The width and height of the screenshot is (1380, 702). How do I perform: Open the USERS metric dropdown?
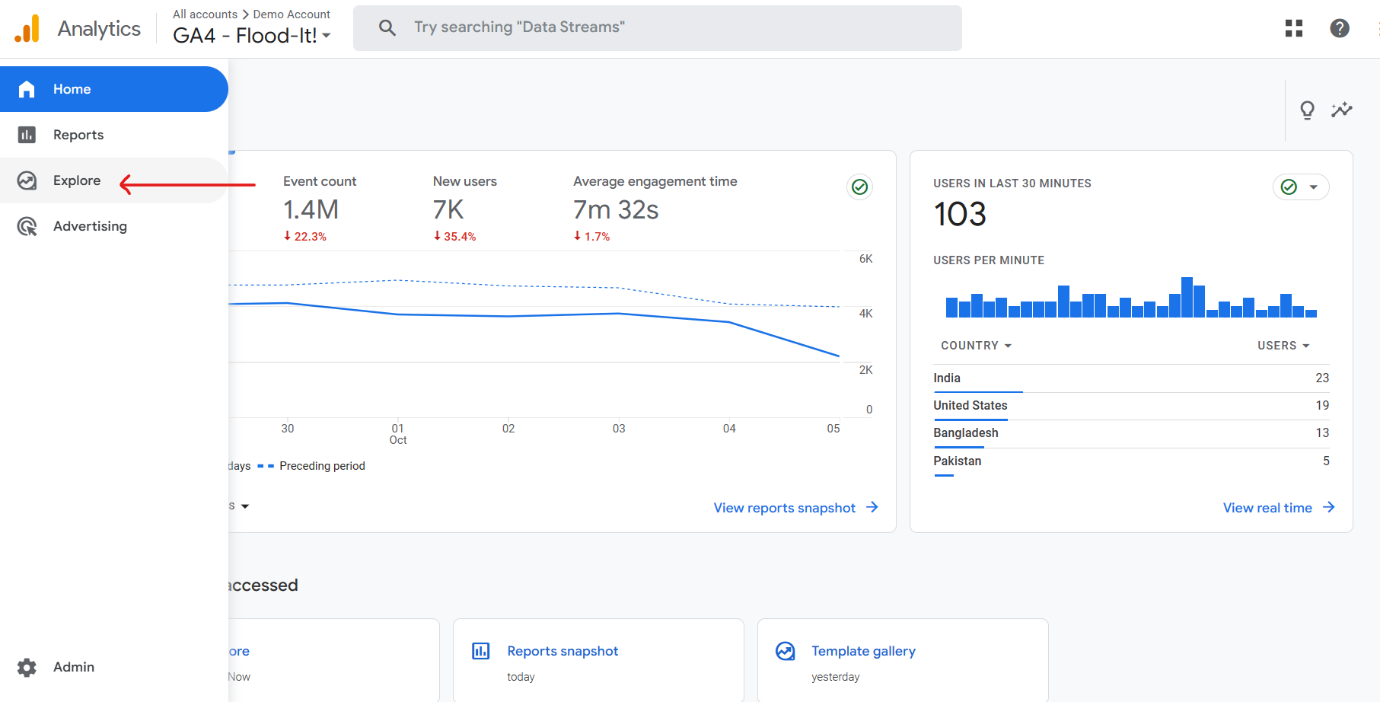[1284, 345]
